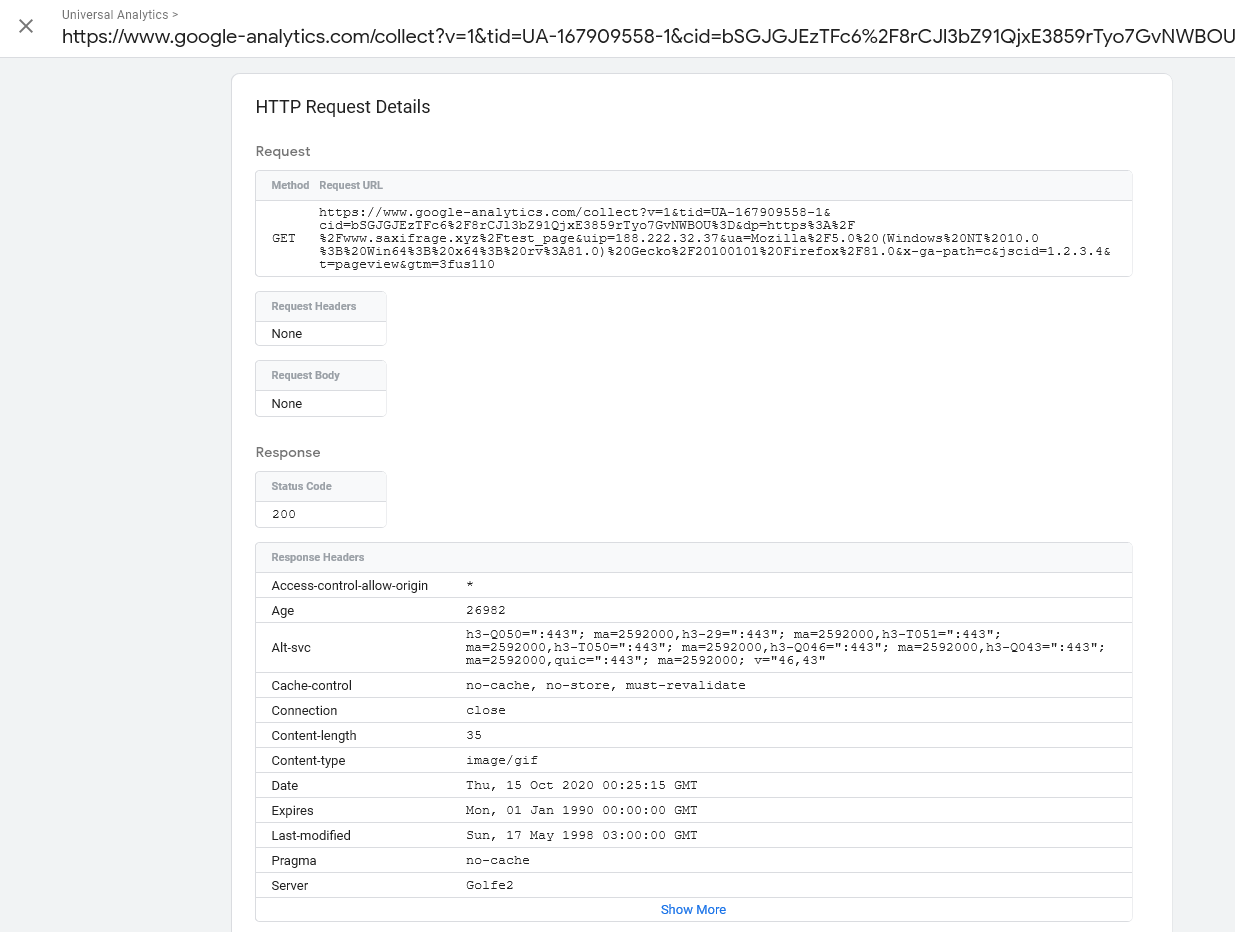
Task: Click the Server value Golfe2
Action: 490,885
